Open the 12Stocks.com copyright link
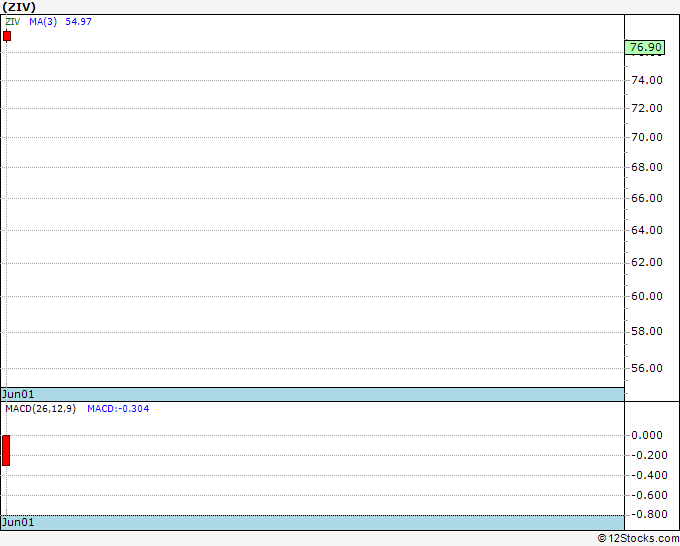The width and height of the screenshot is (680, 546). (x=638, y=538)
